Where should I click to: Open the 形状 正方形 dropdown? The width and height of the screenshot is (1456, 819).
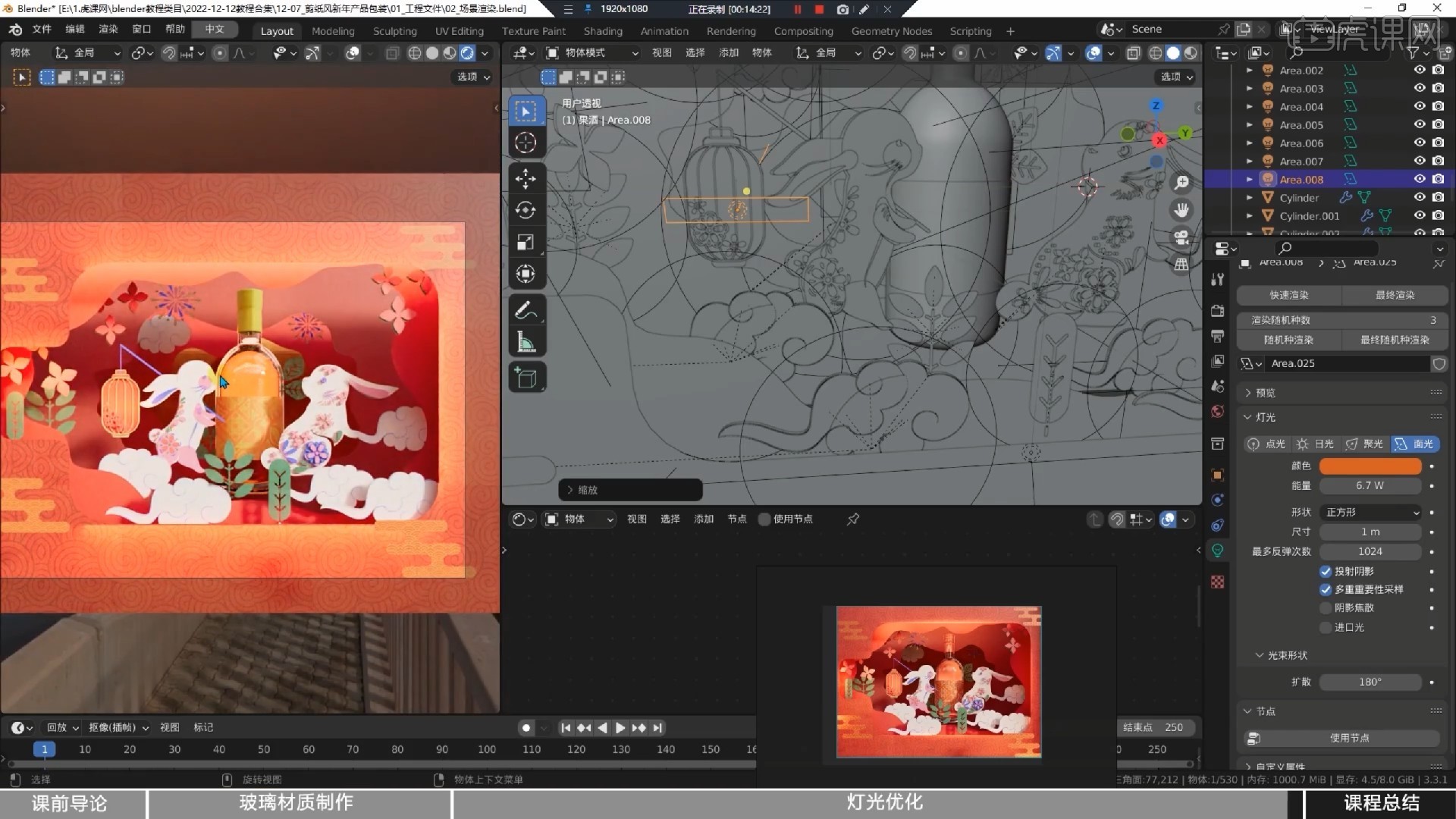click(x=1370, y=512)
